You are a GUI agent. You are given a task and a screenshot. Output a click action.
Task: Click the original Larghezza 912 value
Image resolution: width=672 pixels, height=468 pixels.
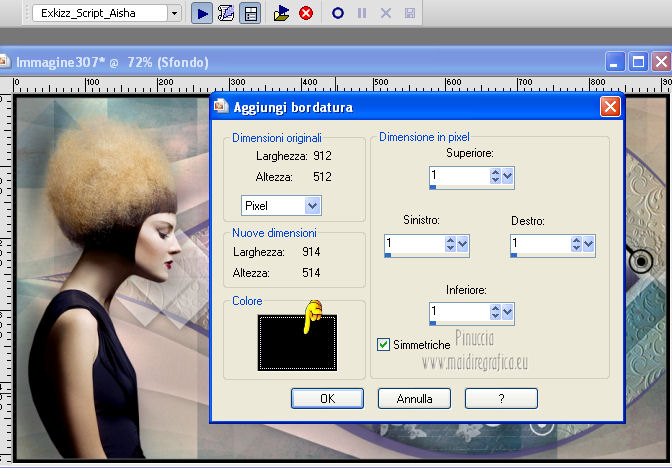point(322,156)
